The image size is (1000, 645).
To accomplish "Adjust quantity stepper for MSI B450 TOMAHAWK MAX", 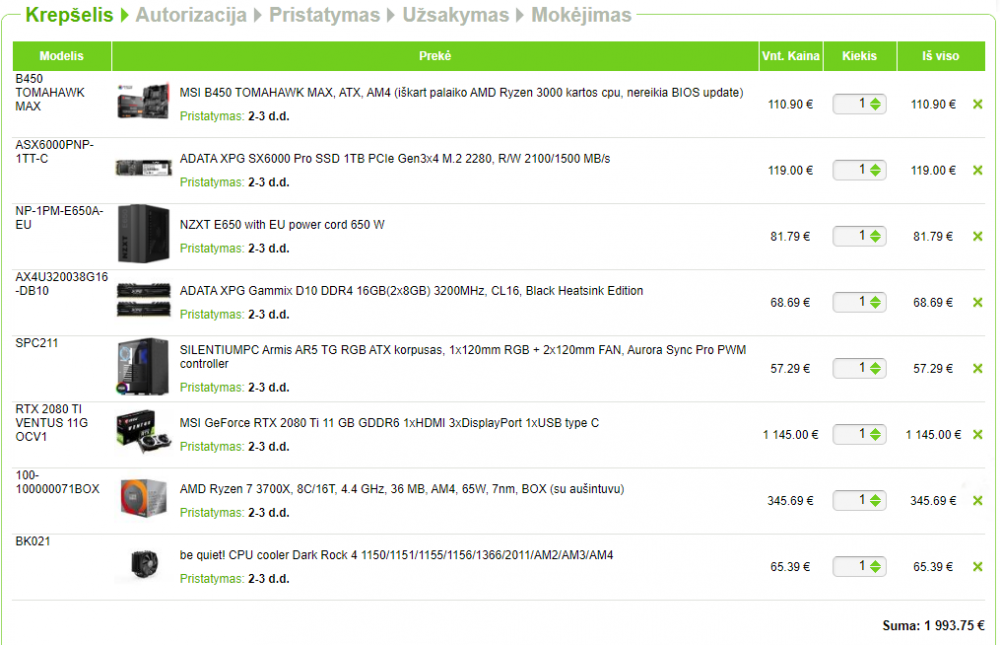I will click(x=875, y=104).
